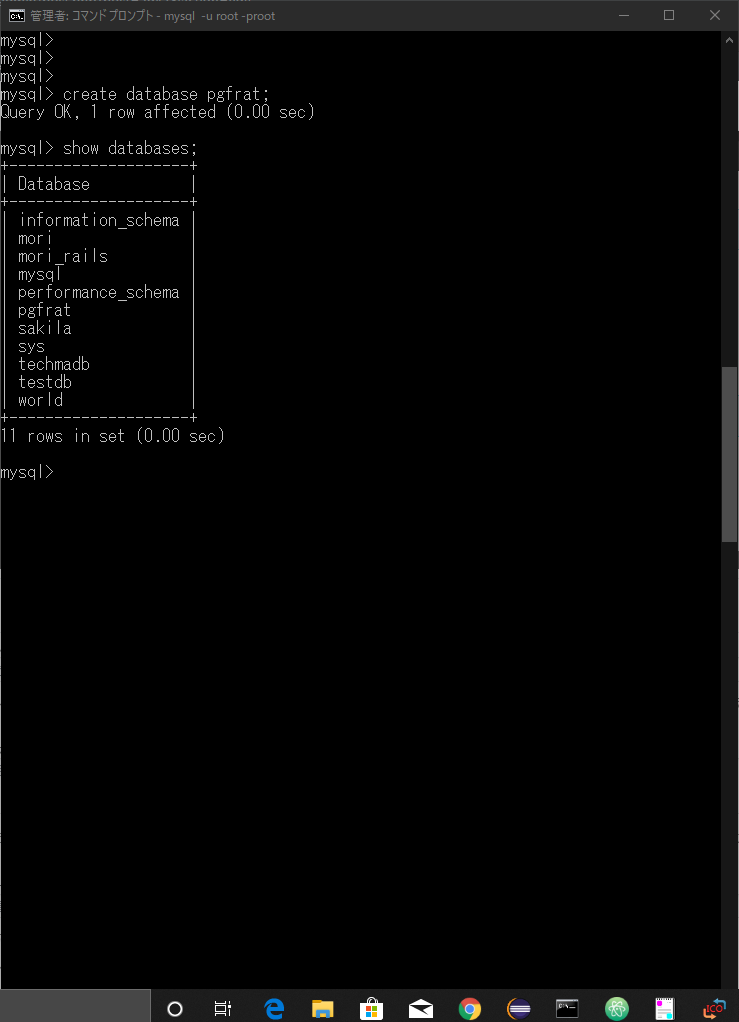The width and height of the screenshot is (739, 1022).
Task: Click at the last mysql> prompt line
Action: pos(27,471)
